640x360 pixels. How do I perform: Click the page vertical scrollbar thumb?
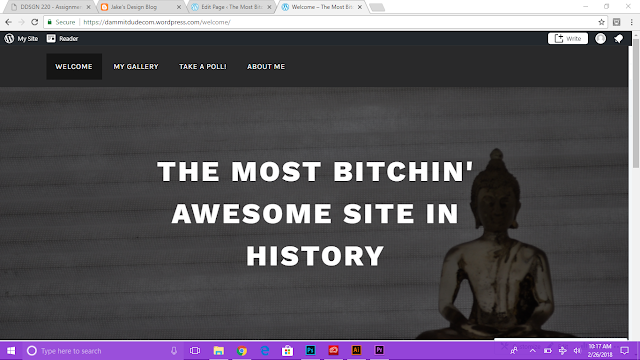click(x=636, y=102)
